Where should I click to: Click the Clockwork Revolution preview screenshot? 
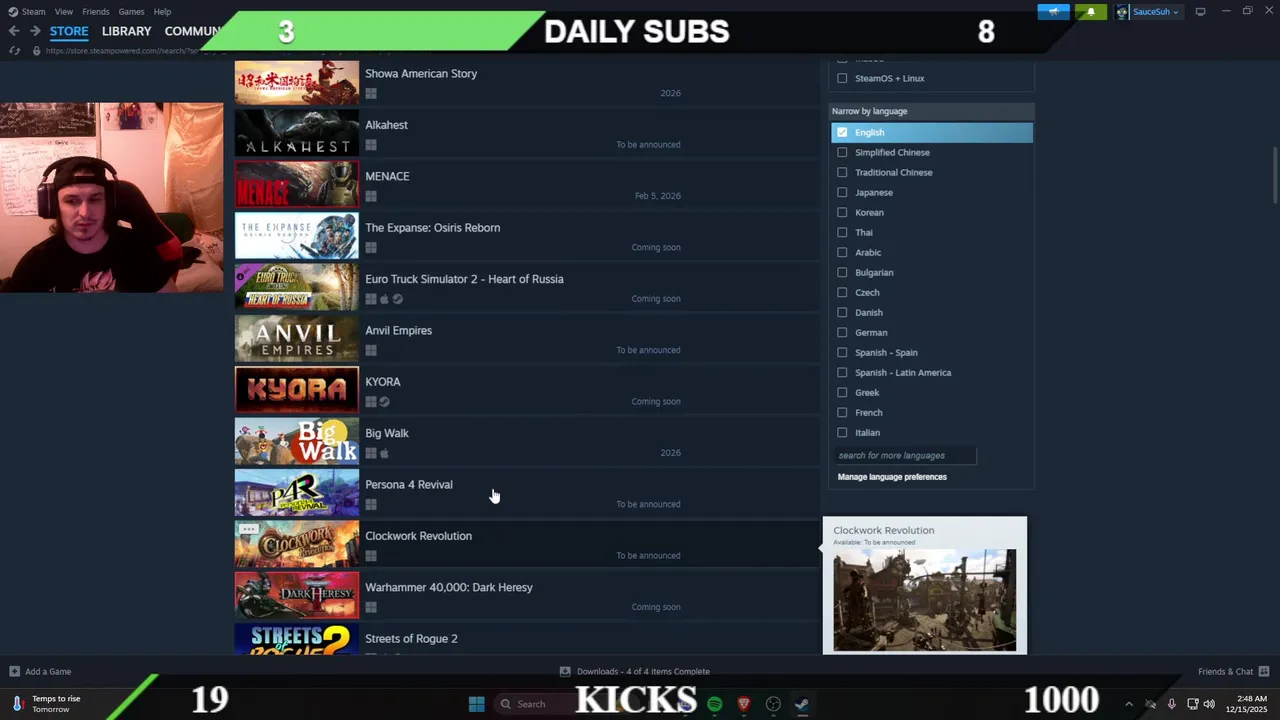pyautogui.click(x=924, y=600)
